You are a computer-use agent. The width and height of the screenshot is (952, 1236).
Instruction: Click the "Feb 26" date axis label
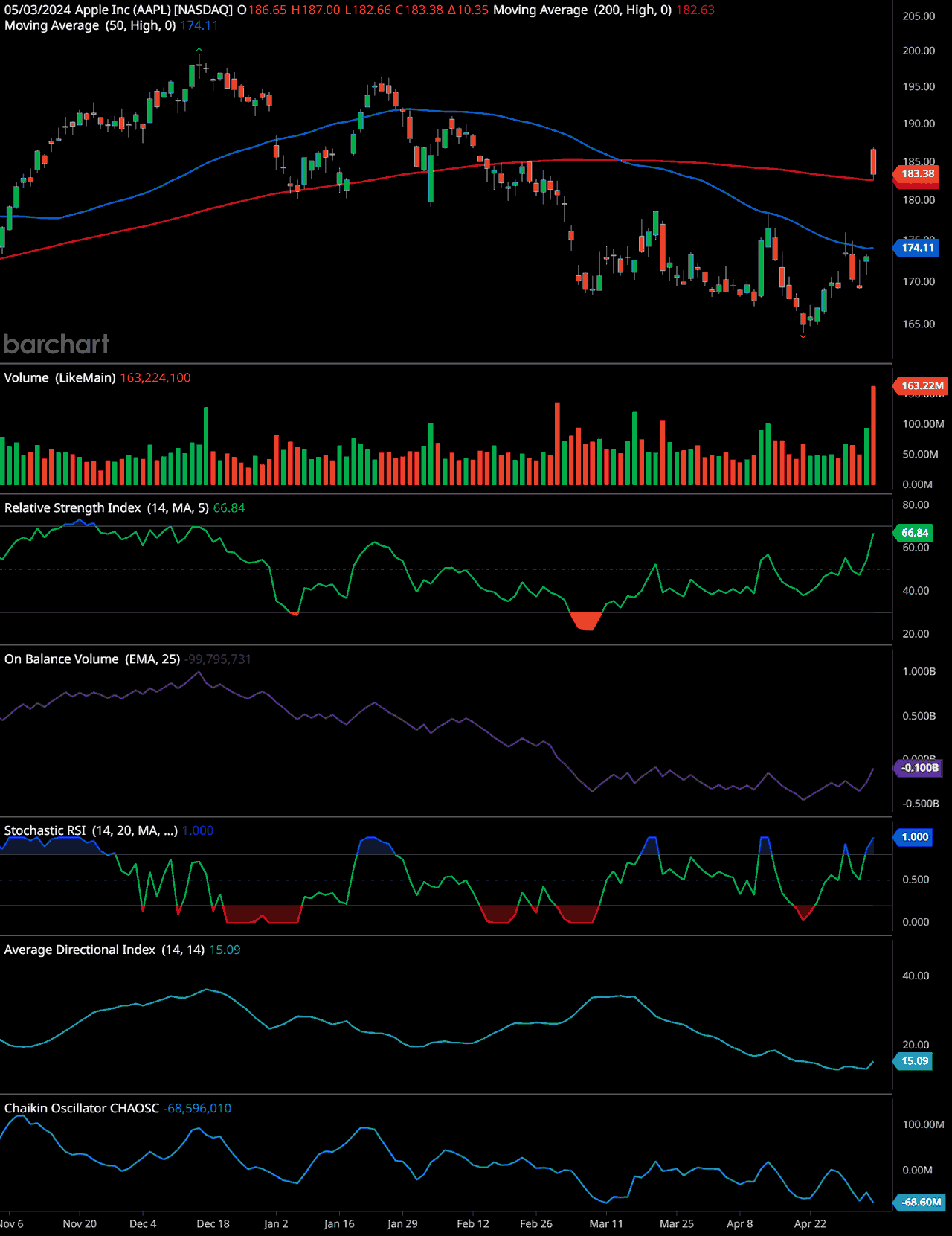pos(536,1224)
